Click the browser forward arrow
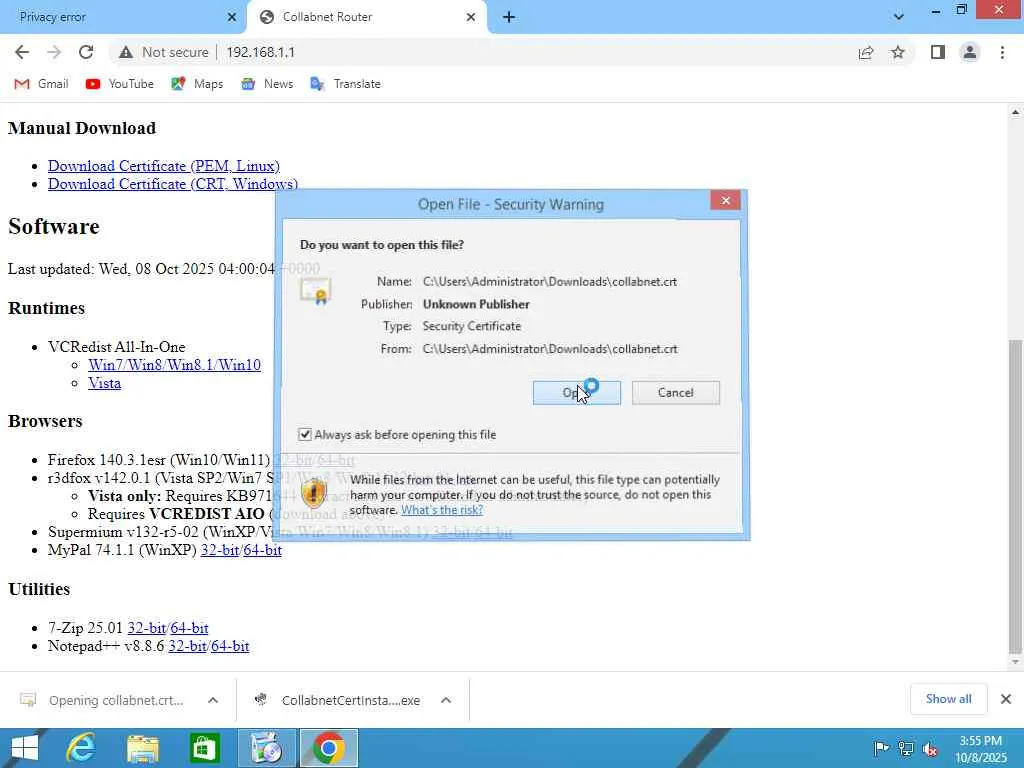The height and width of the screenshot is (768, 1024). (x=54, y=52)
